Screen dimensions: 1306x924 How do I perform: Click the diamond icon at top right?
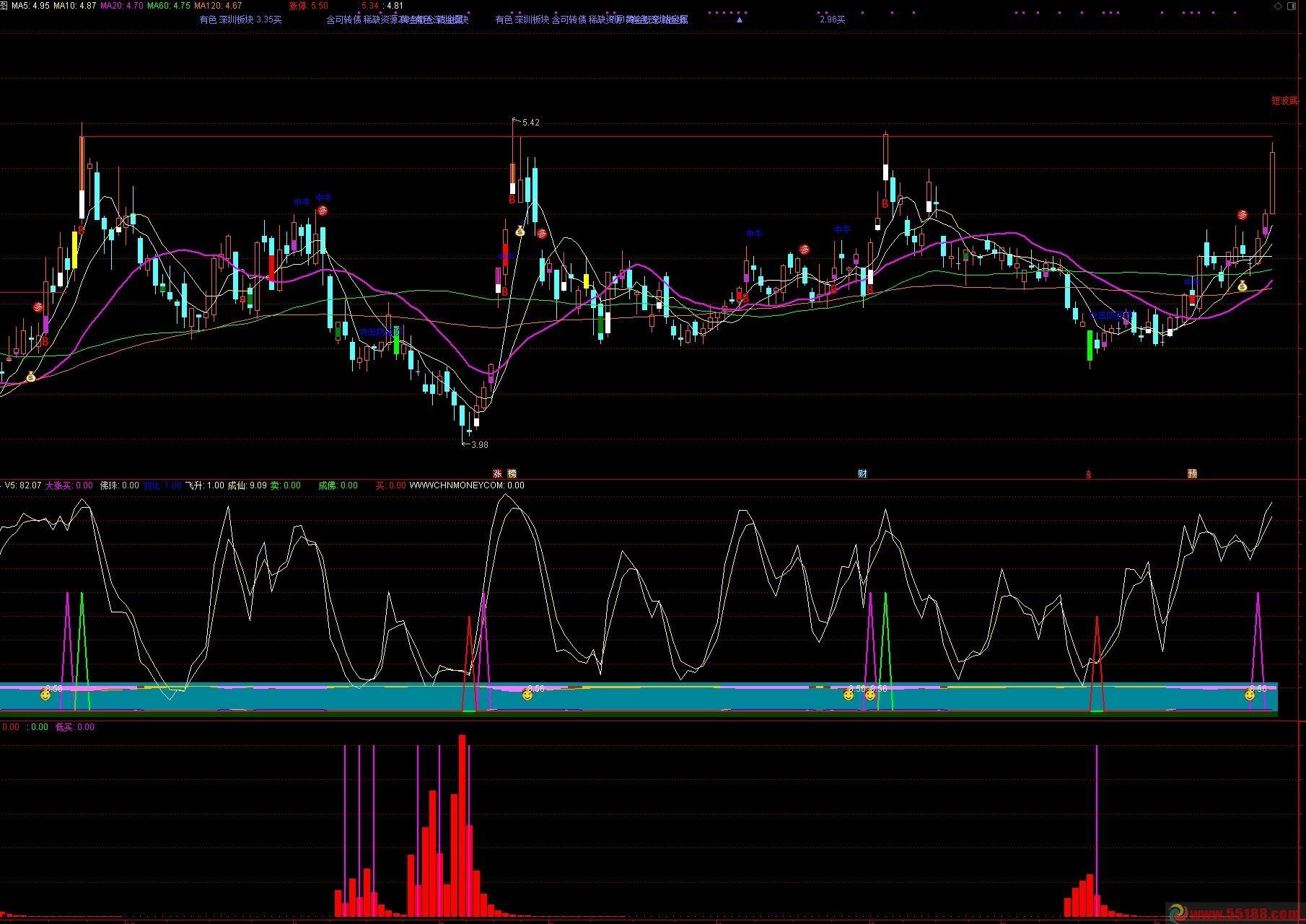[x=1278, y=6]
